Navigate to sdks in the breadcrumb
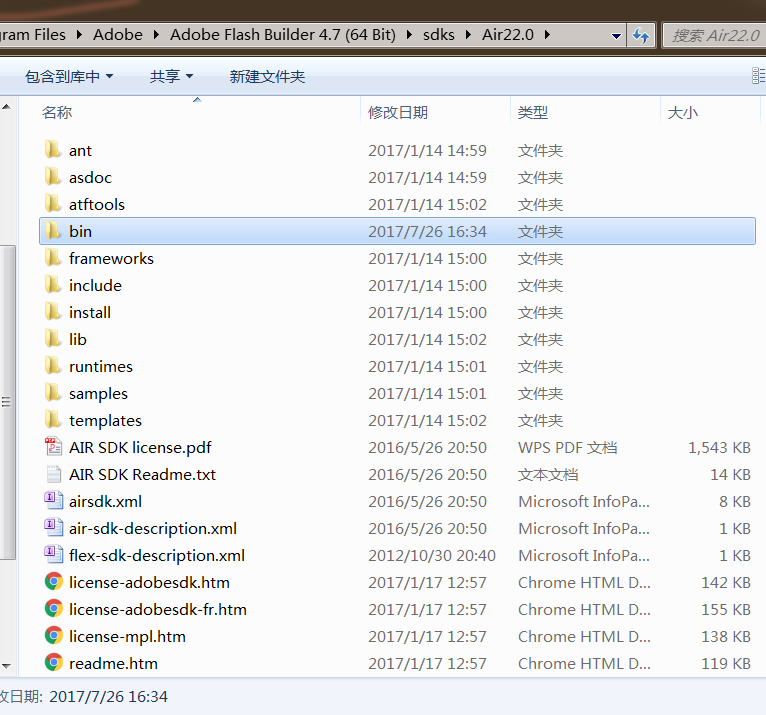The width and height of the screenshot is (766, 715). pyautogui.click(x=439, y=35)
